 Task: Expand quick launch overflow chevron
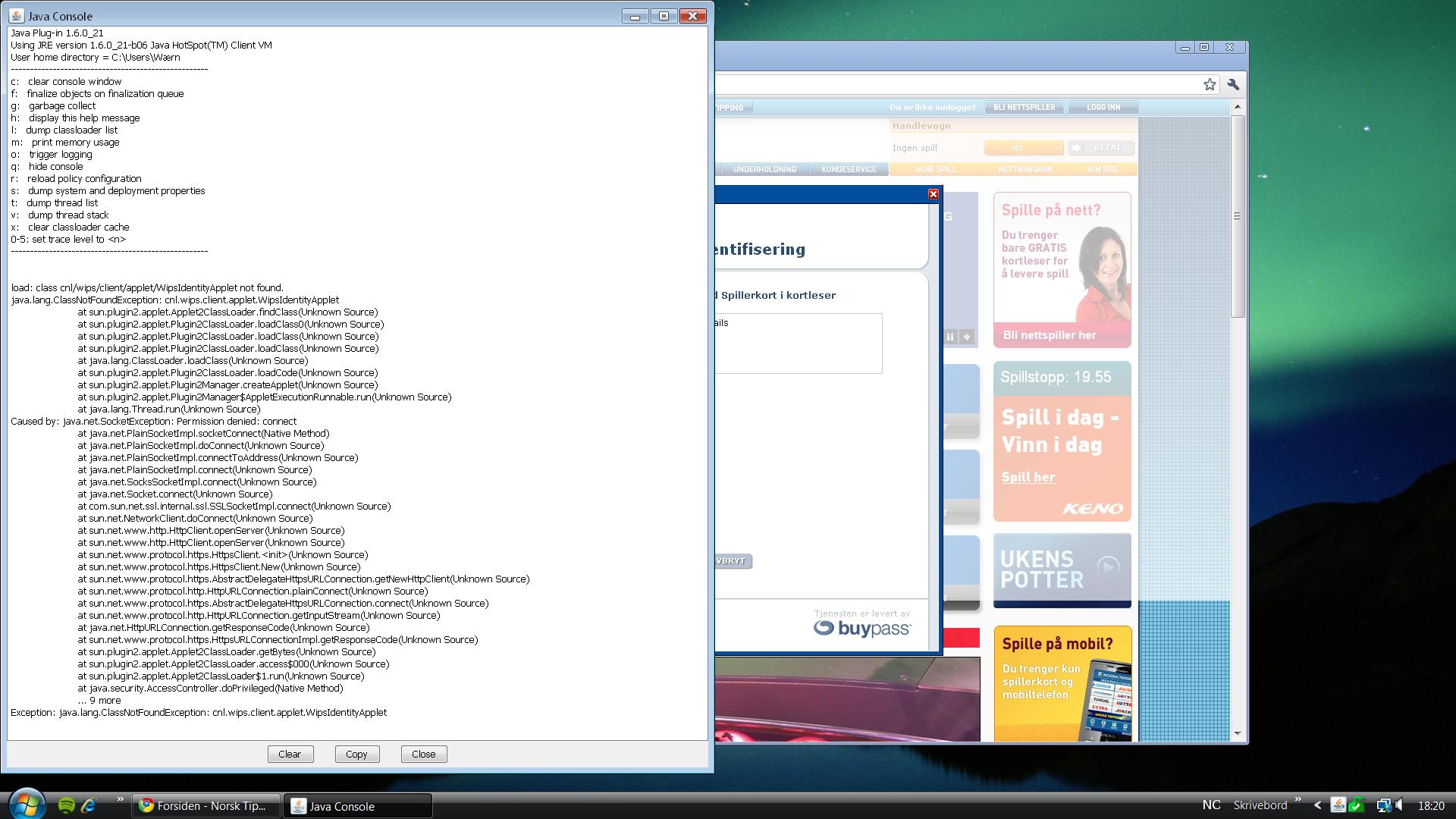(x=120, y=799)
